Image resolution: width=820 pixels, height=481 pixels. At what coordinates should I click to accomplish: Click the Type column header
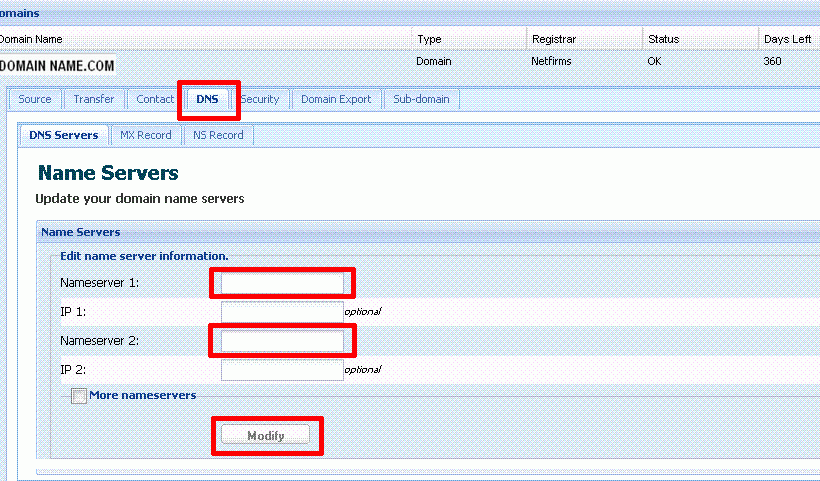point(429,39)
